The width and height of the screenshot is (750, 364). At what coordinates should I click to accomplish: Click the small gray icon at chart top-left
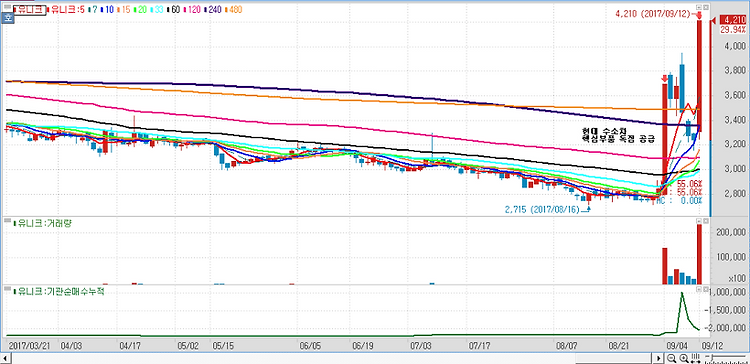coord(7,7)
